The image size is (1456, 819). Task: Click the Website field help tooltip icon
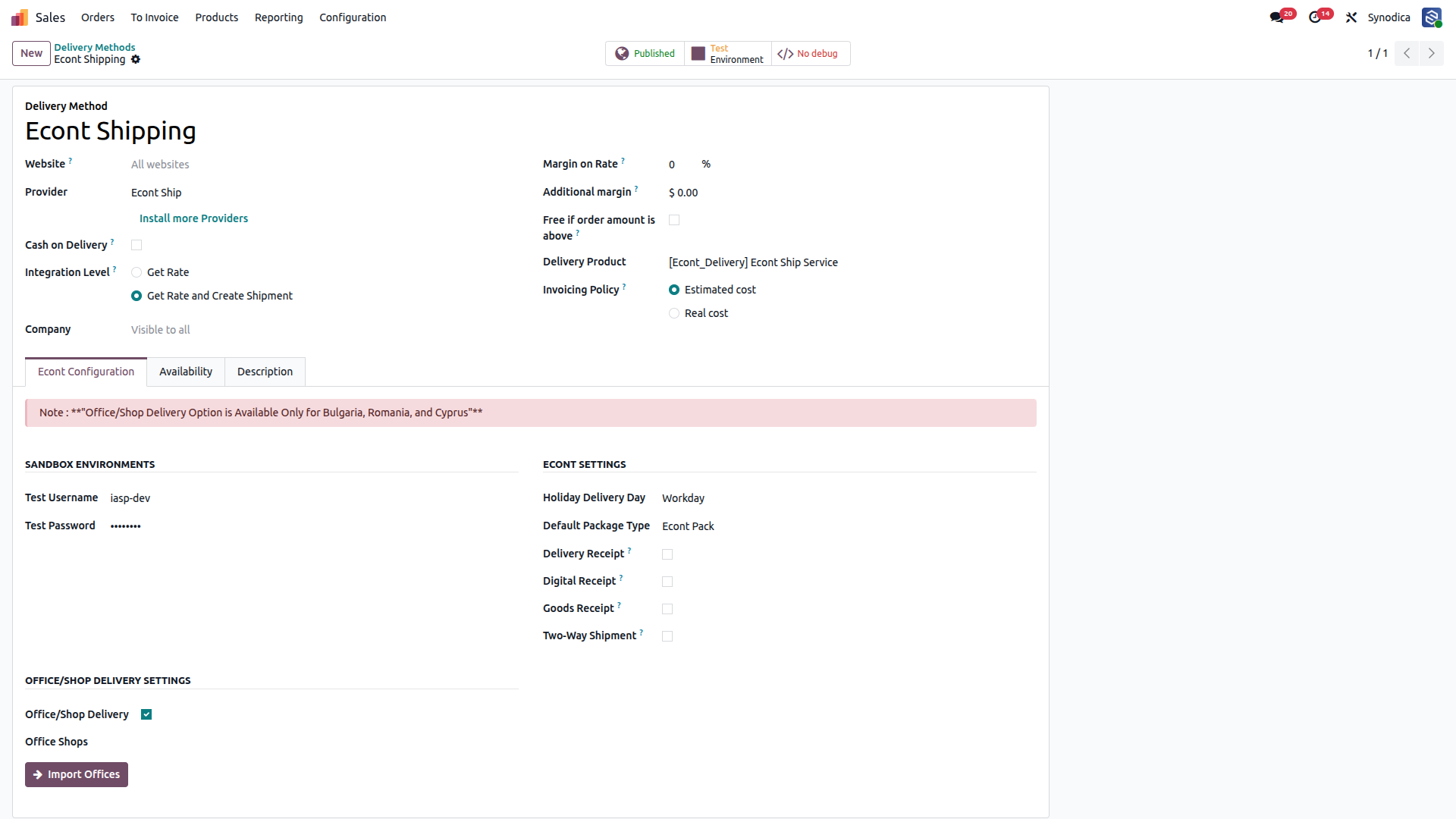click(71, 161)
